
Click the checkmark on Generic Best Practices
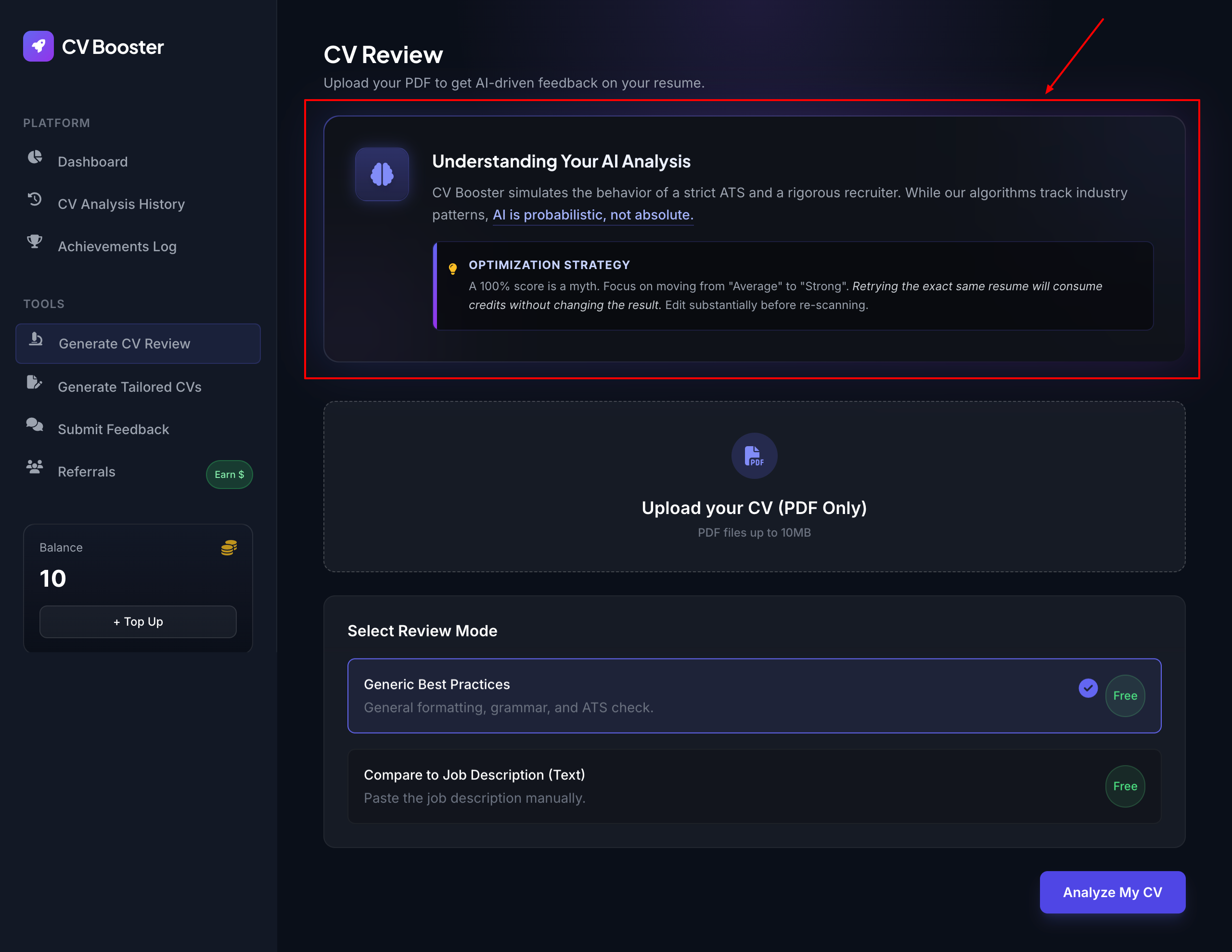[x=1088, y=688]
